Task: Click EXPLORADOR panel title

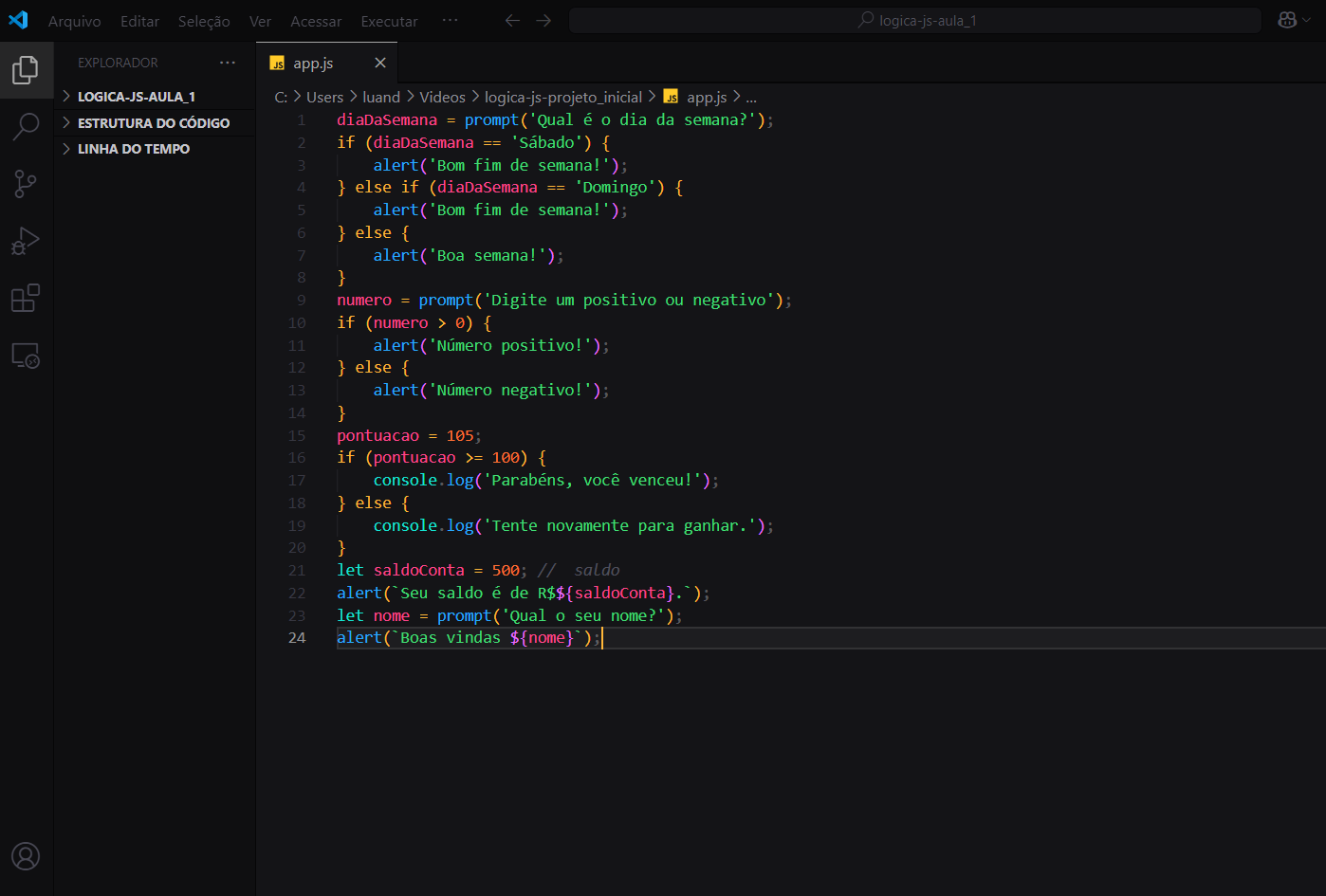Action: coord(118,63)
